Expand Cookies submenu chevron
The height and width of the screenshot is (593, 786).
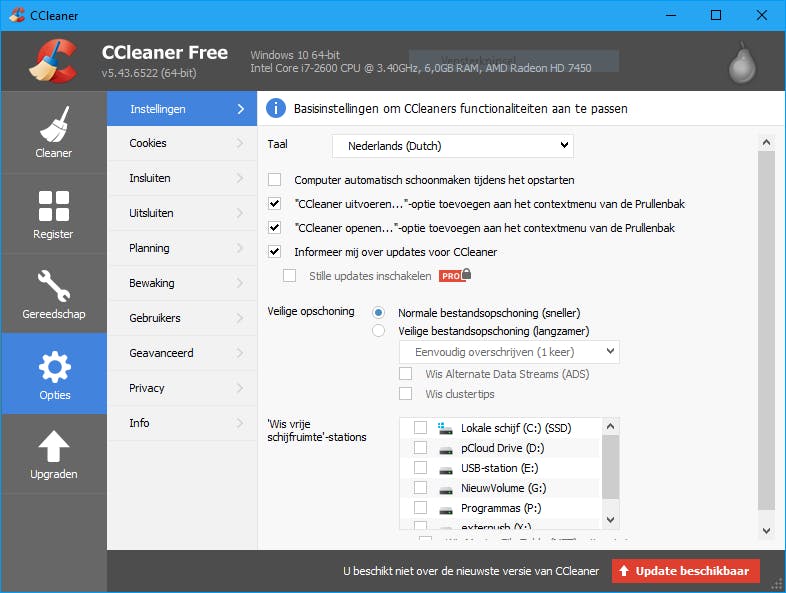click(240, 143)
